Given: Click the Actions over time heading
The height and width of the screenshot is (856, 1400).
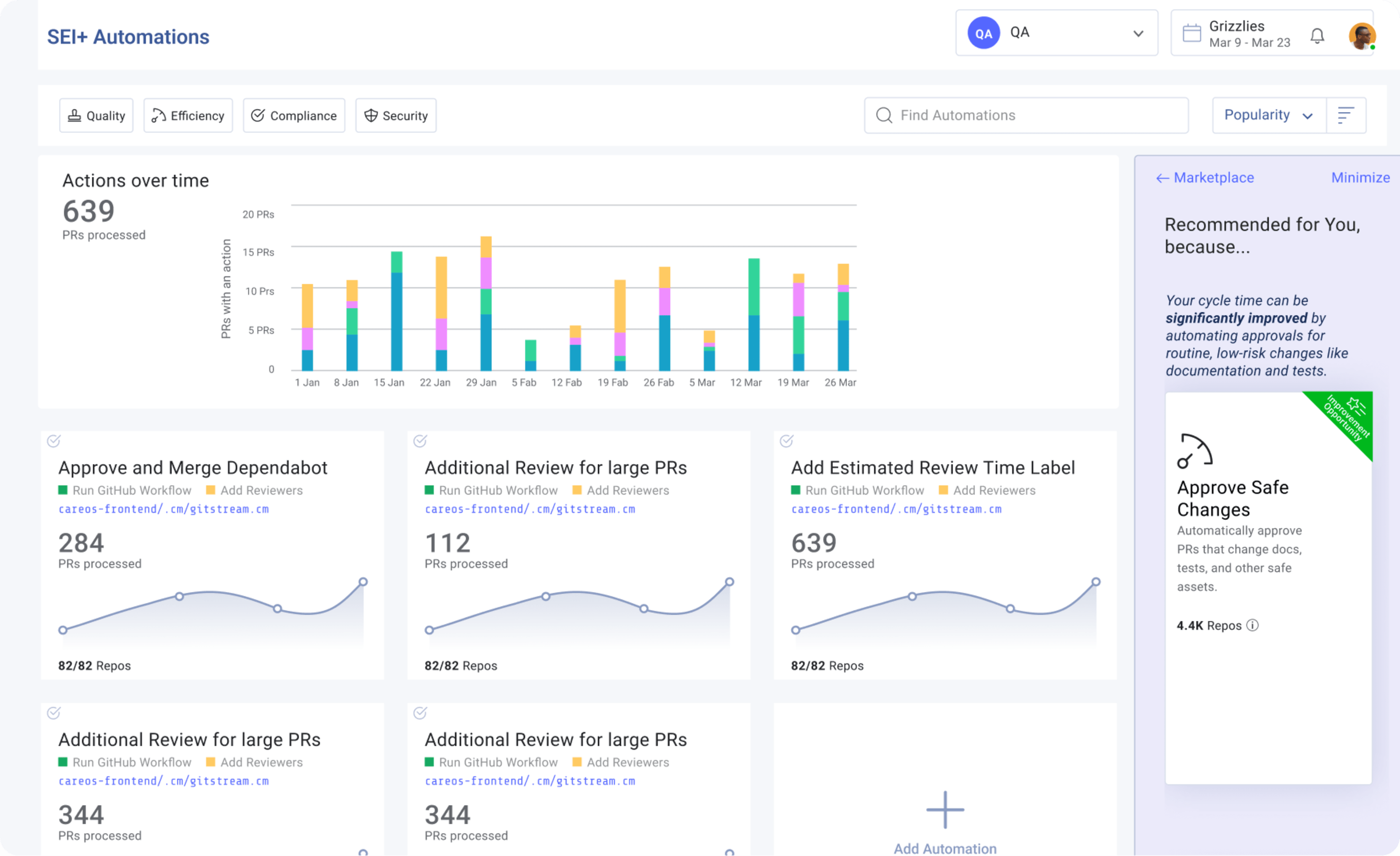Looking at the screenshot, I should [x=136, y=180].
